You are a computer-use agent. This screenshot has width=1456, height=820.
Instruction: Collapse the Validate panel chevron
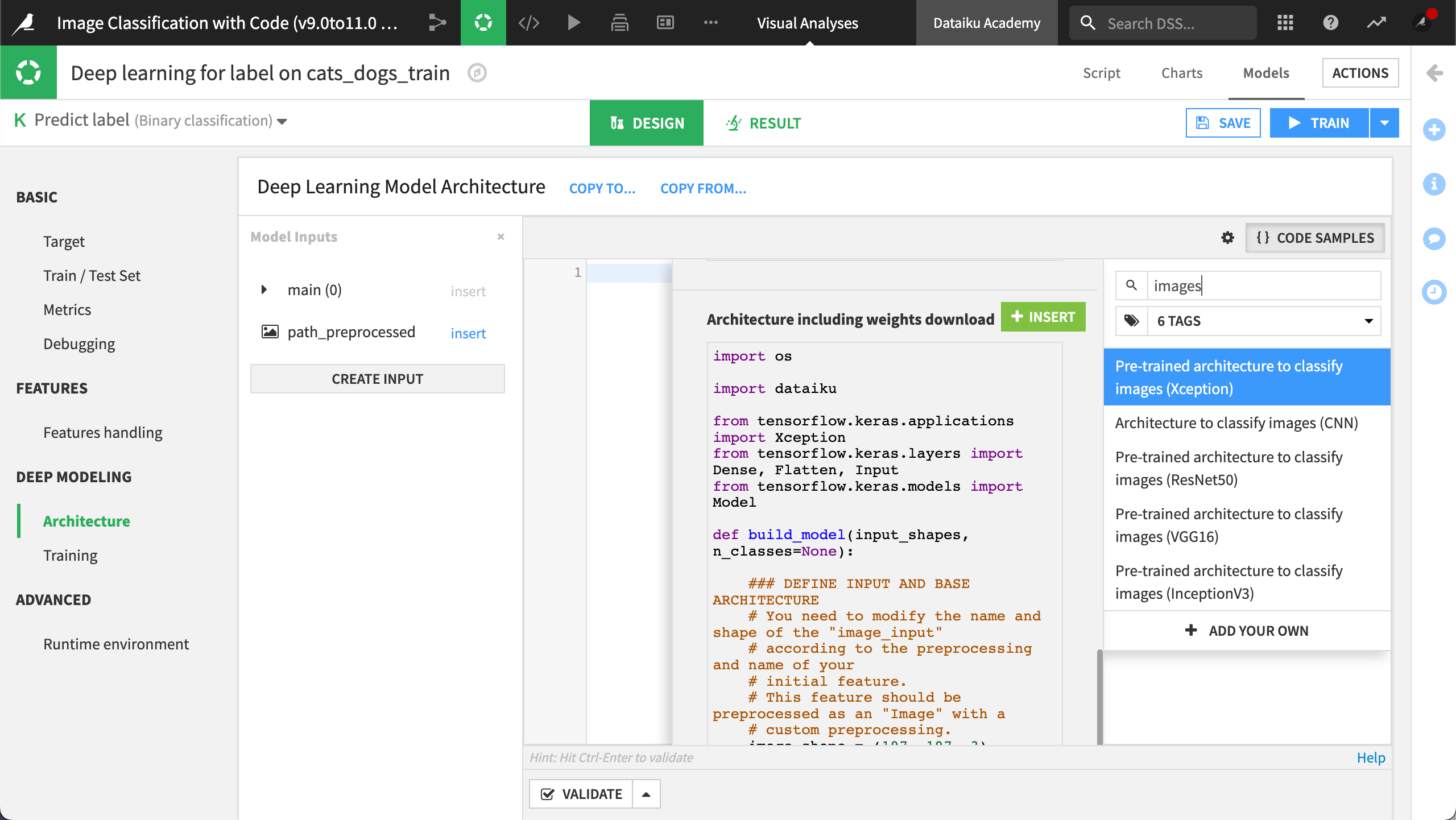tap(646, 793)
